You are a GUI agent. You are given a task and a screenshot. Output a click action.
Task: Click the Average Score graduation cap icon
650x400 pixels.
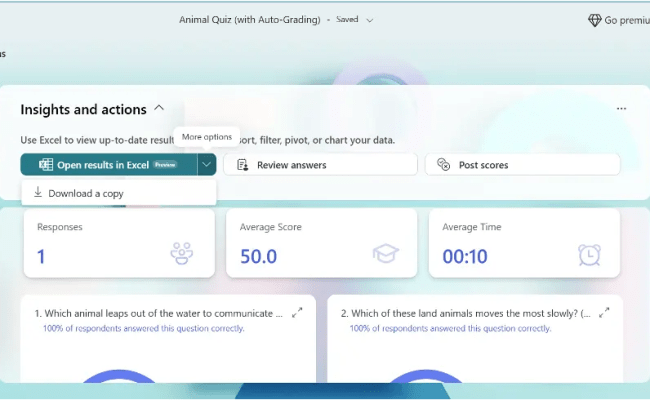386,253
